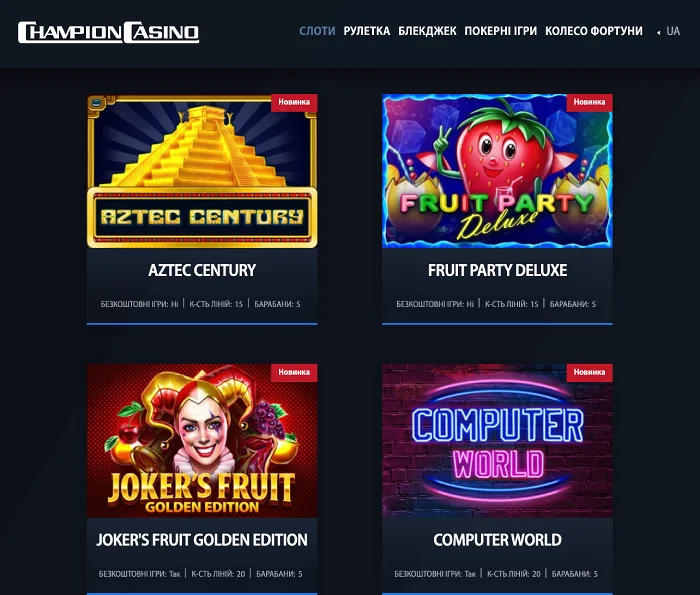The width and height of the screenshot is (700, 595).
Task: Click the AZTEC CENTURY title link
Action: pyautogui.click(x=202, y=270)
